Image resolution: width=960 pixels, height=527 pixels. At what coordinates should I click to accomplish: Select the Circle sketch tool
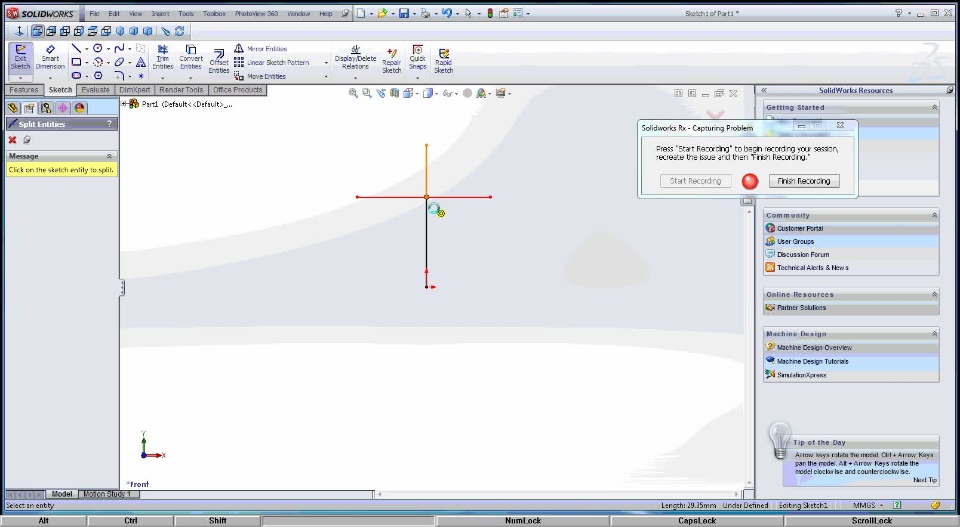(97, 48)
